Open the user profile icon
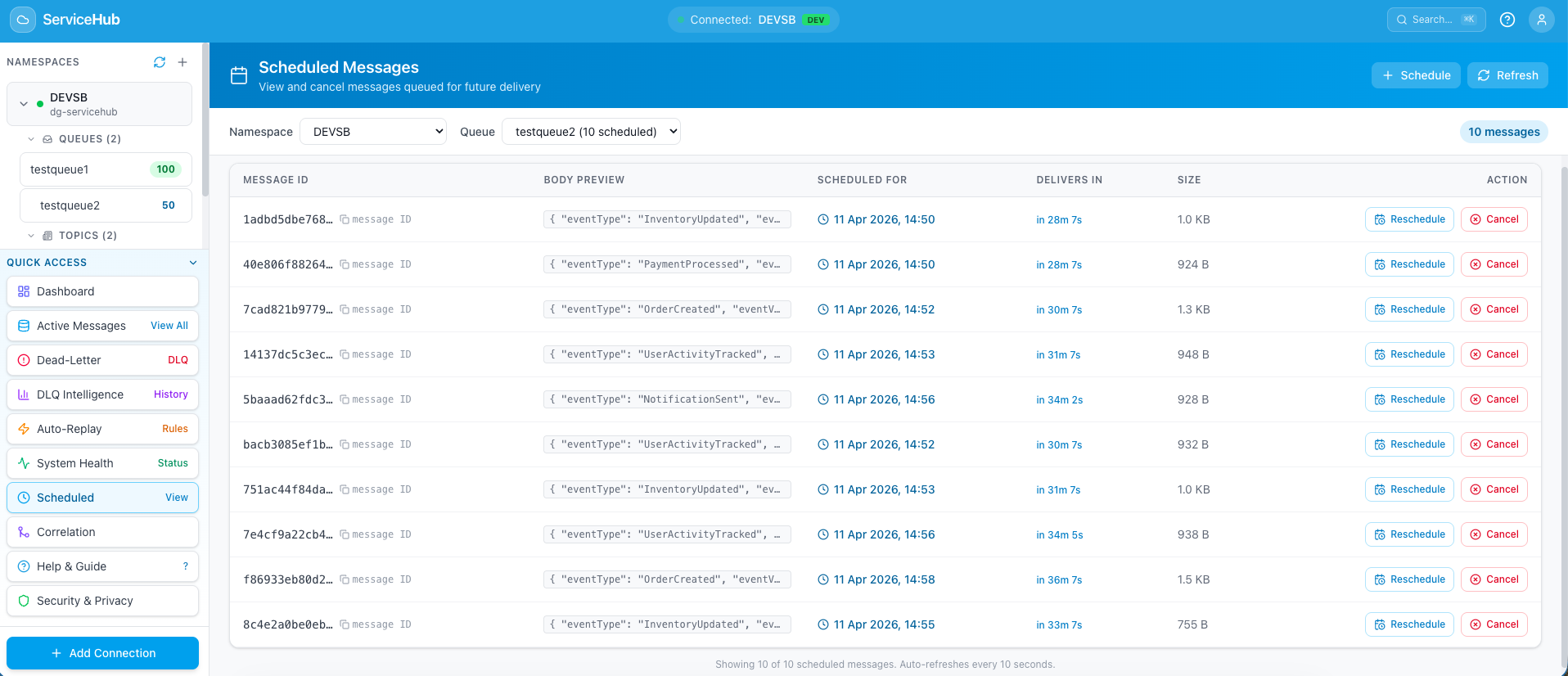Viewport: 1568px width, 676px height. [x=1542, y=20]
